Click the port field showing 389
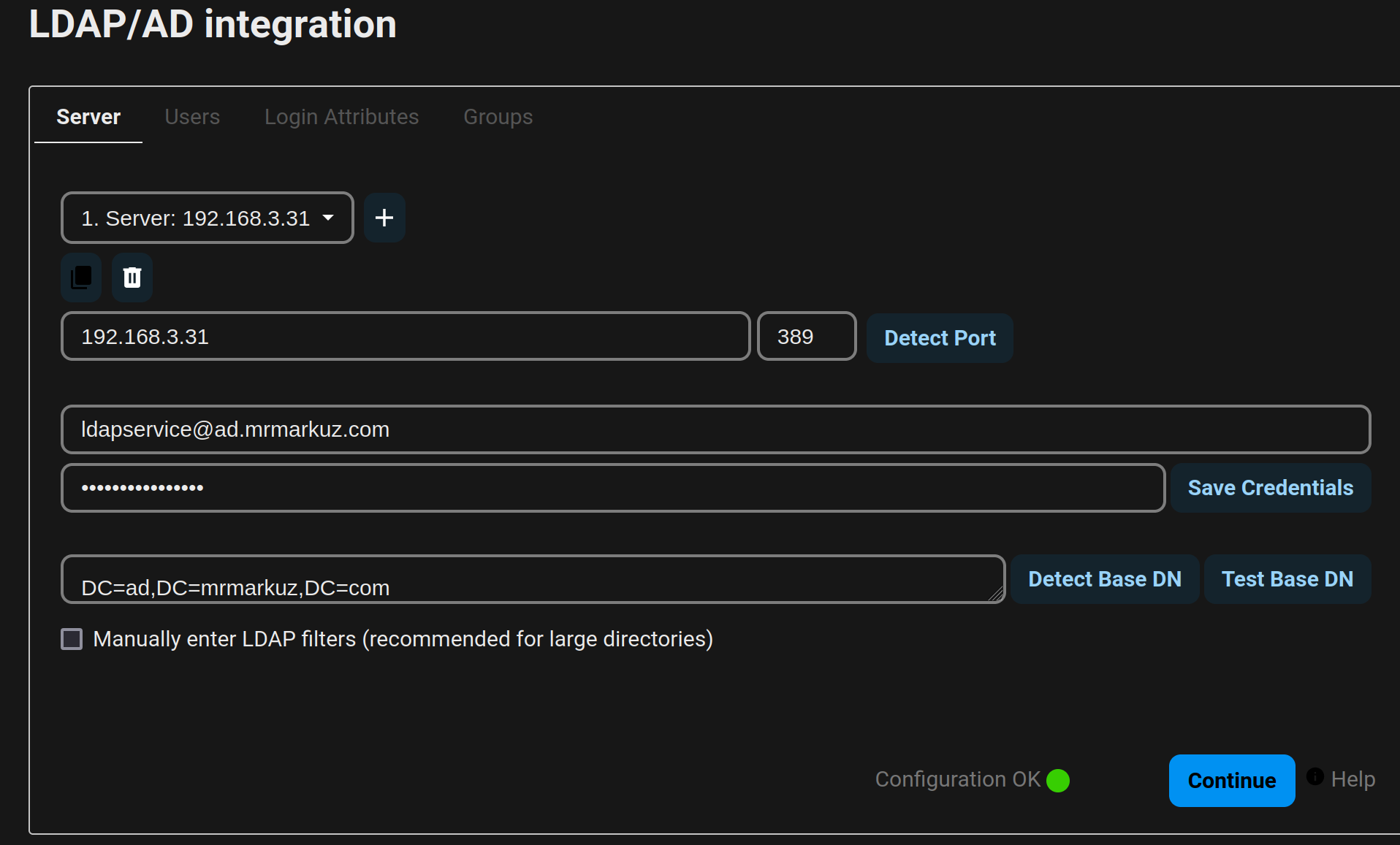The width and height of the screenshot is (1400, 845). pyautogui.click(x=807, y=337)
